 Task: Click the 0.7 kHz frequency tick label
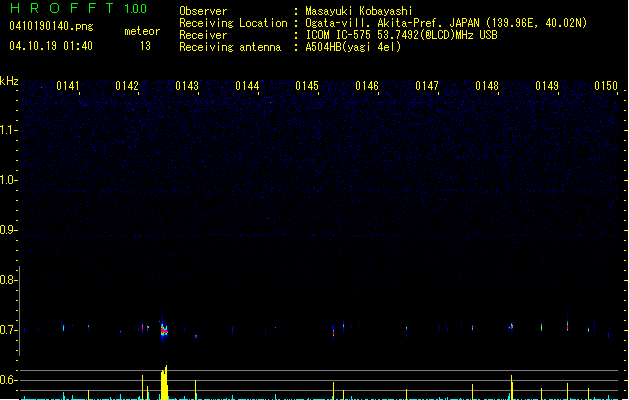[8, 330]
